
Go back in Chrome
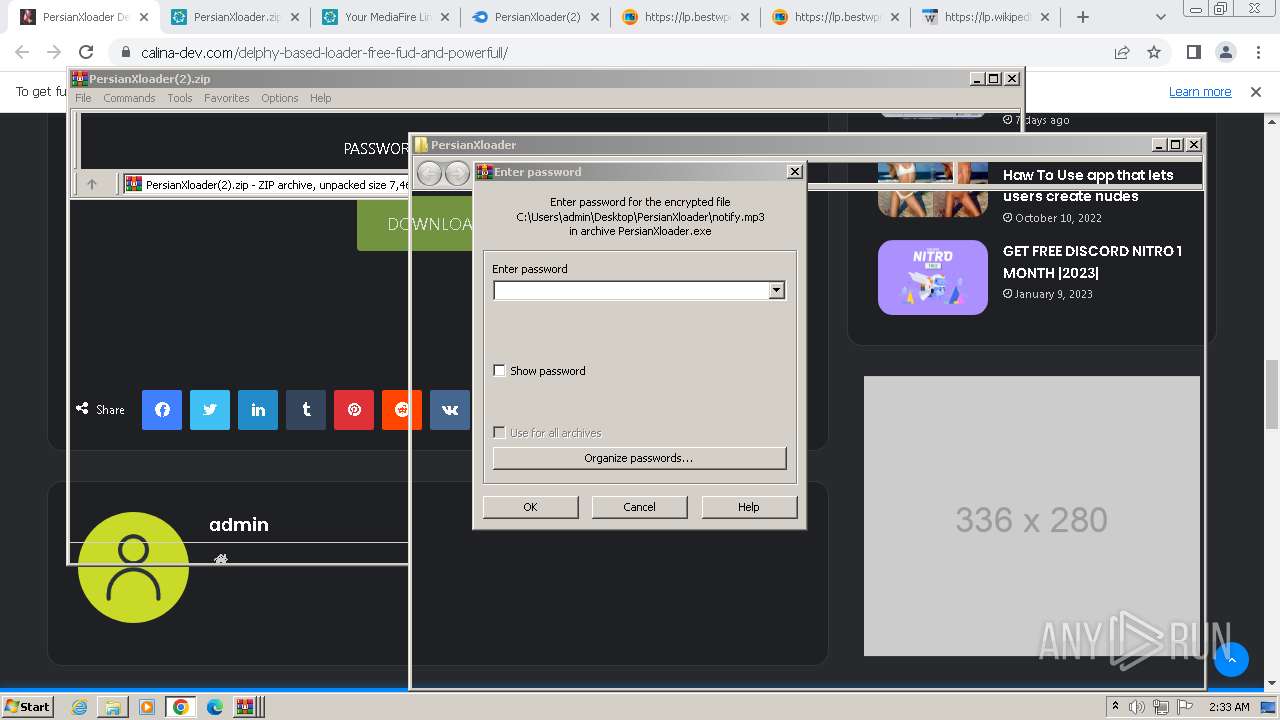[x=22, y=52]
